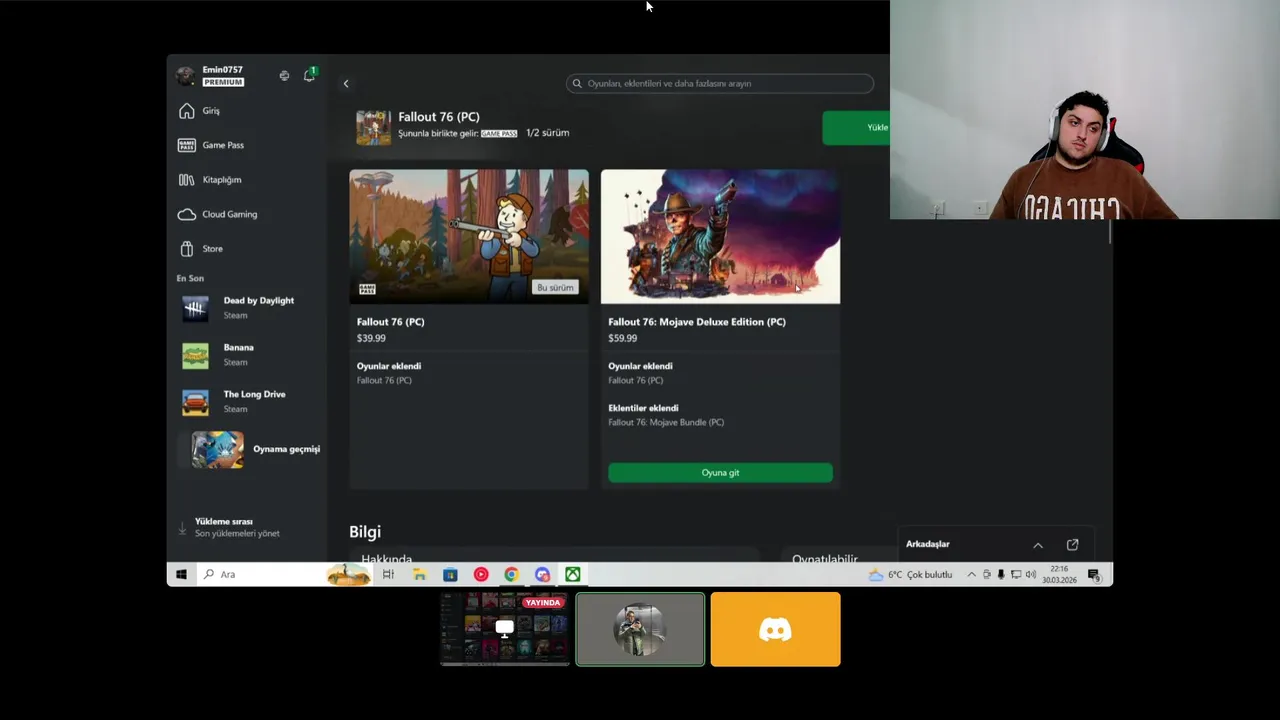Open File Explorer from taskbar
This screenshot has width=1280, height=720.
(x=419, y=574)
